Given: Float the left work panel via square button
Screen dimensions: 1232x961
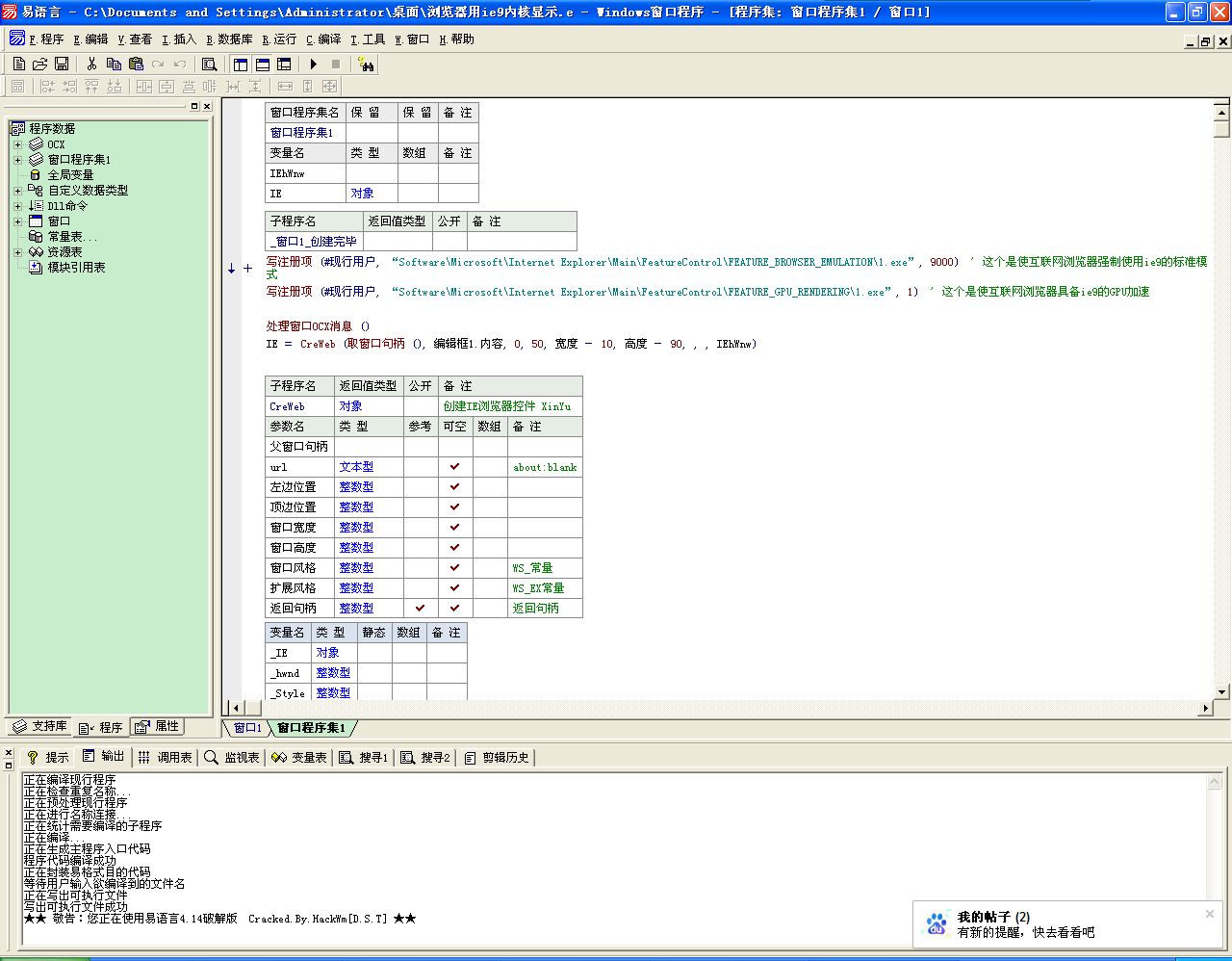Looking at the screenshot, I should click(194, 106).
